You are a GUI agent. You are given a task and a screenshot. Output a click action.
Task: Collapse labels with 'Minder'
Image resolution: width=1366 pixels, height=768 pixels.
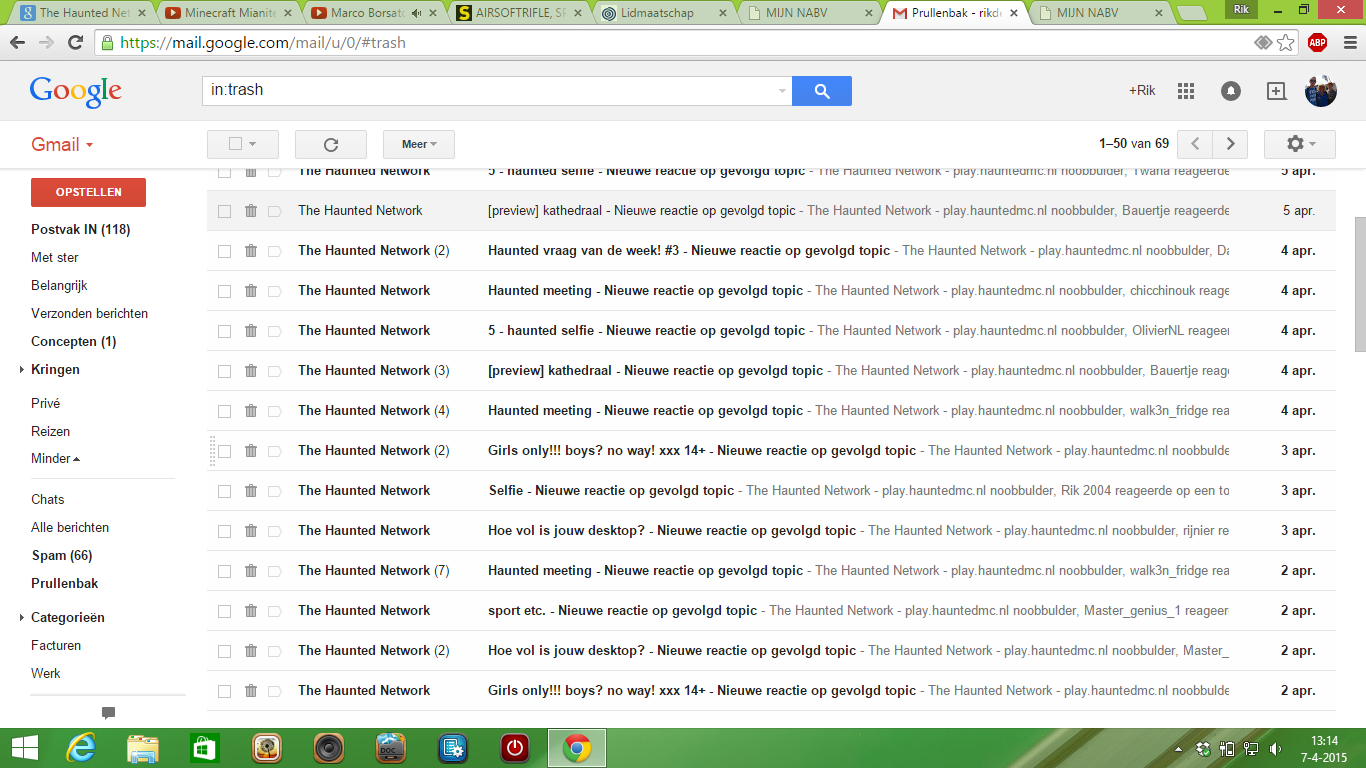pyautogui.click(x=55, y=459)
